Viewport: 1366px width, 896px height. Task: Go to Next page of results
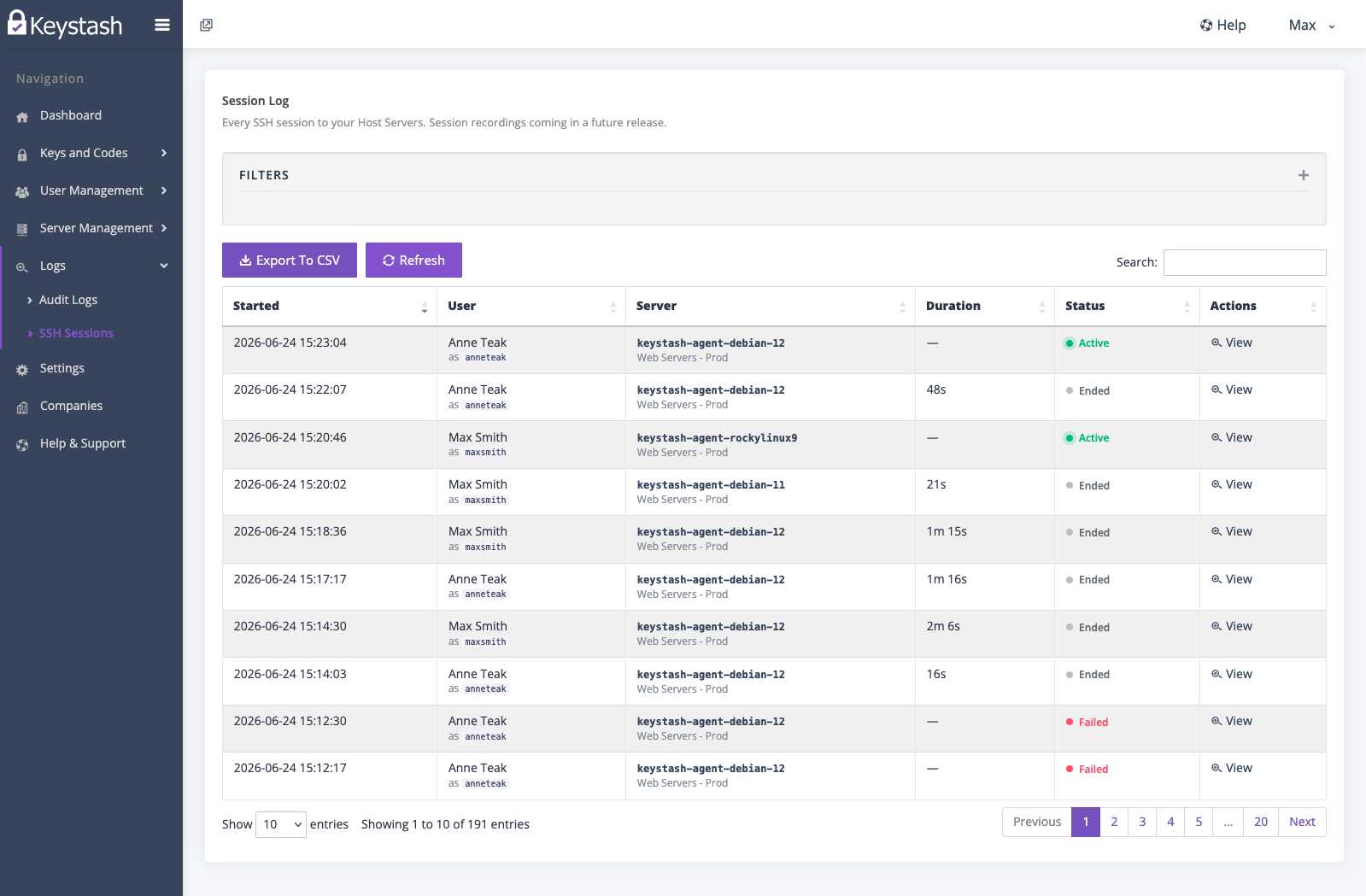point(1302,822)
